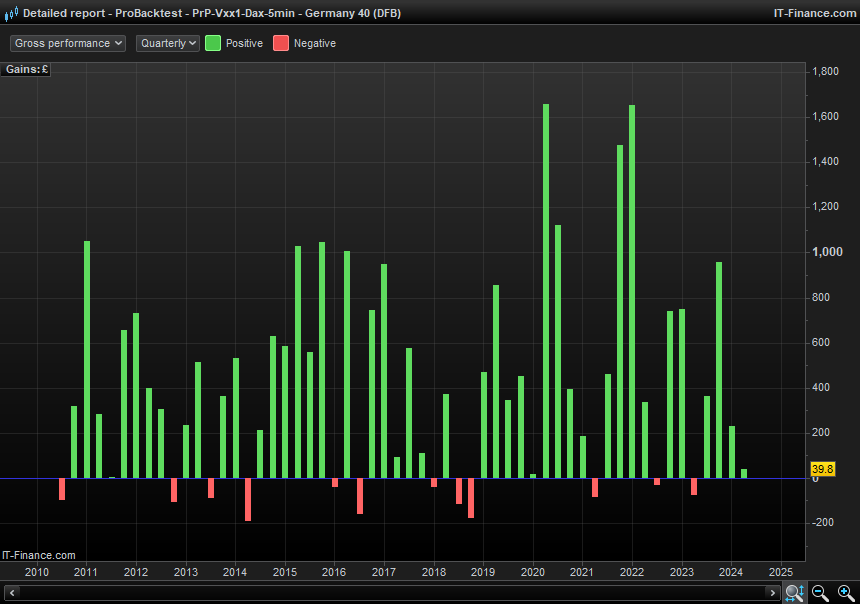860x604 pixels.
Task: Click the candlestick chart icon in title bar
Action: pyautogui.click(x=11, y=13)
